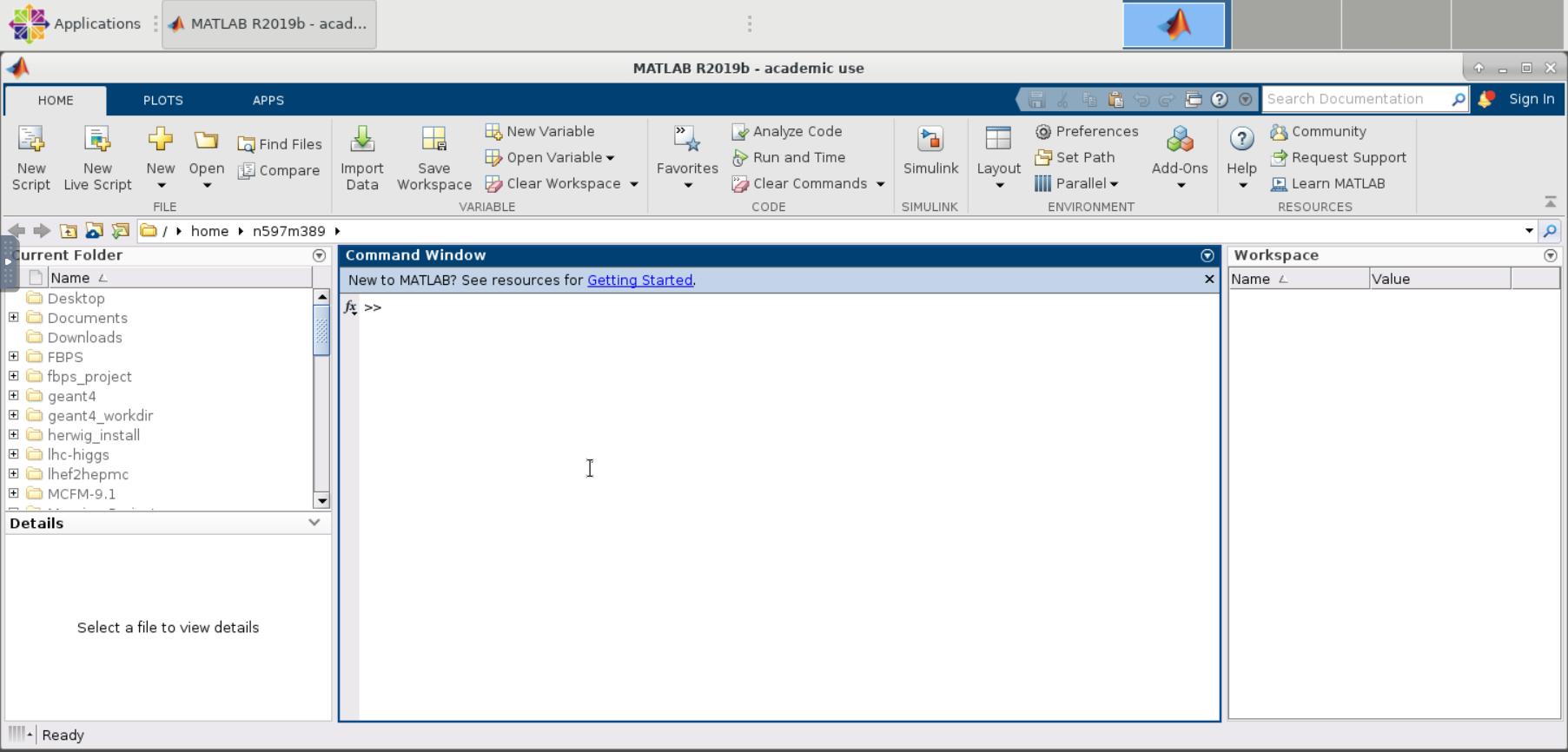Click the Current Folder scroll down arrow
The image size is (1568, 752).
tap(321, 500)
